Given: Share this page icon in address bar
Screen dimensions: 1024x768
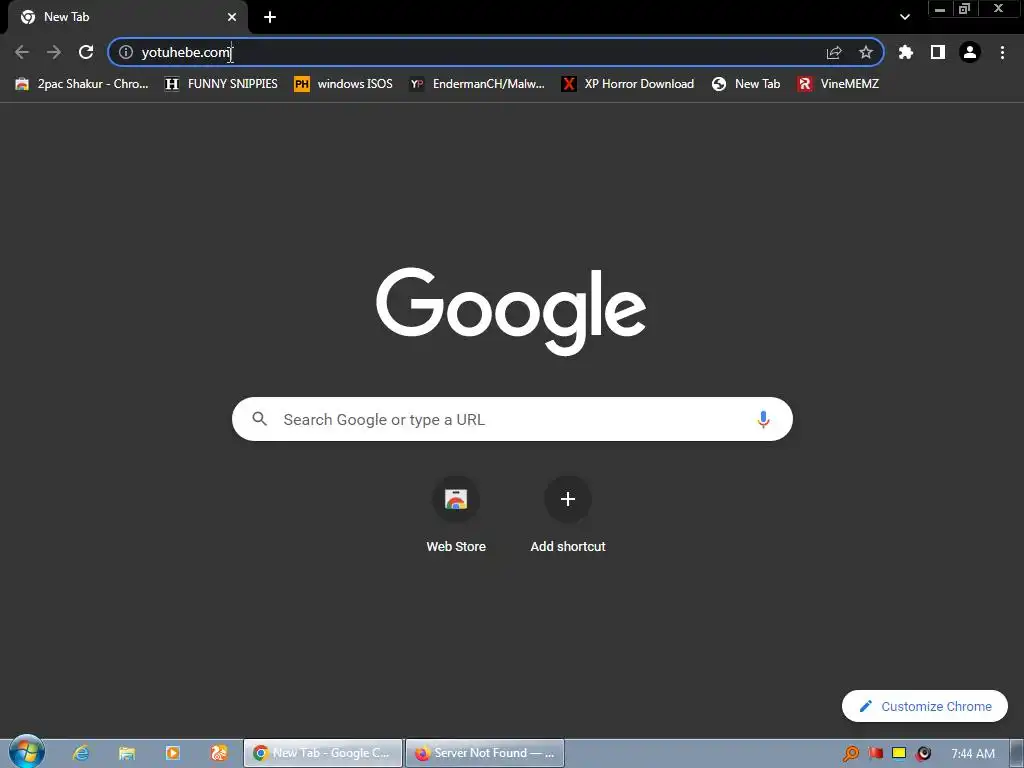Looking at the screenshot, I should click(x=834, y=52).
